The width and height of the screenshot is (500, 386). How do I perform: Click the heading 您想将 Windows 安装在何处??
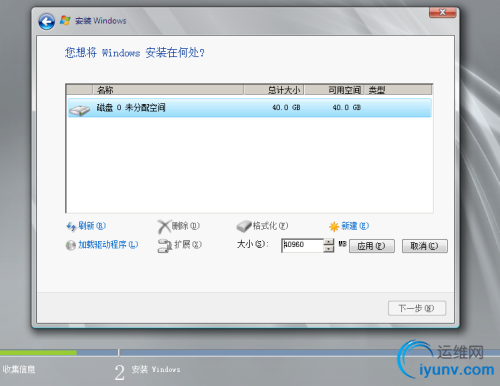click(x=135, y=53)
